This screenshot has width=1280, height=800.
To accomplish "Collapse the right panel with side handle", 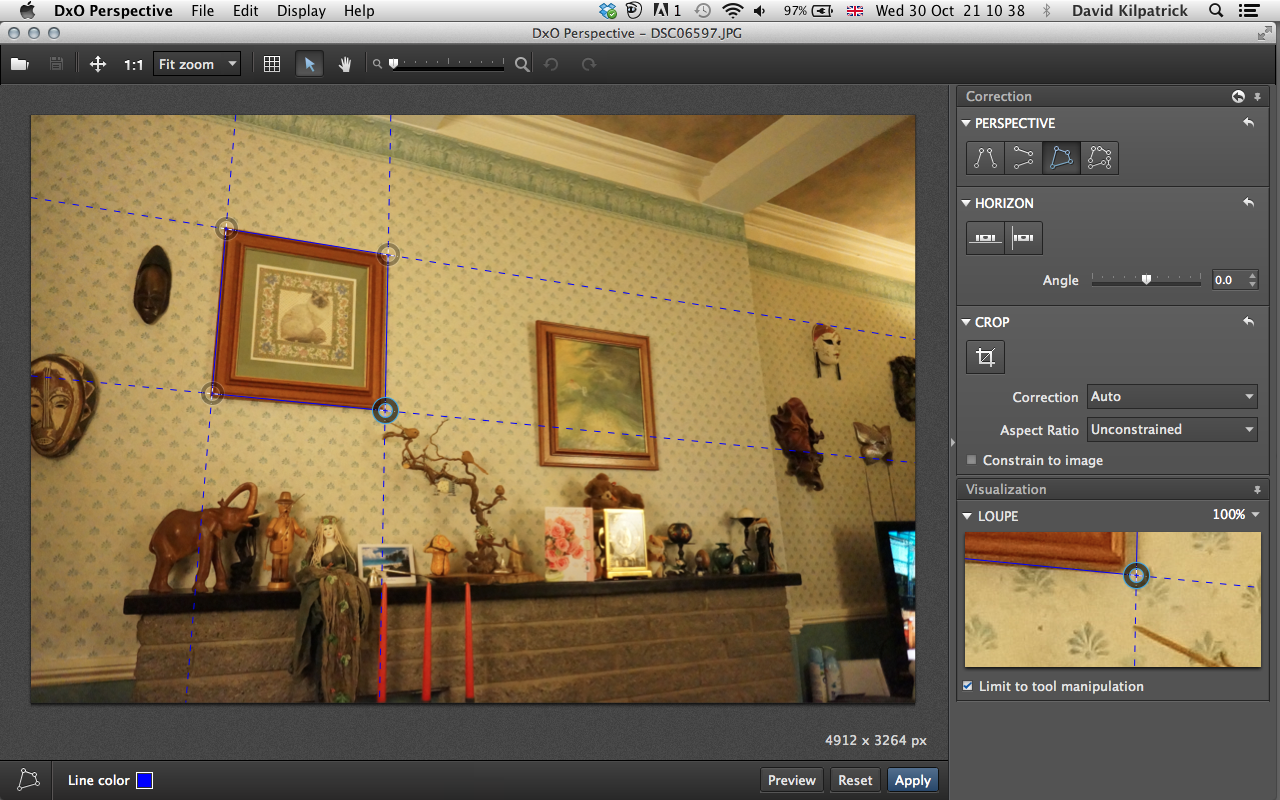I will coord(952,442).
